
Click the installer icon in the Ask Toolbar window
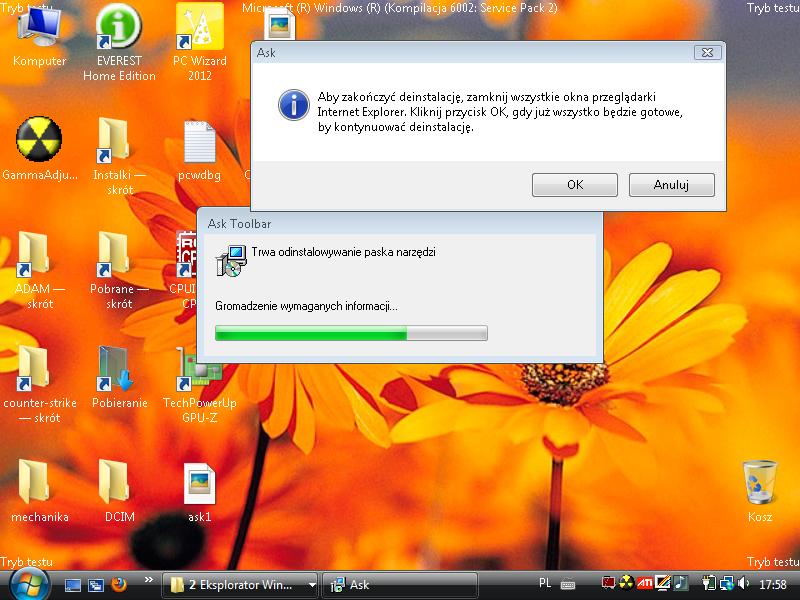click(231, 260)
